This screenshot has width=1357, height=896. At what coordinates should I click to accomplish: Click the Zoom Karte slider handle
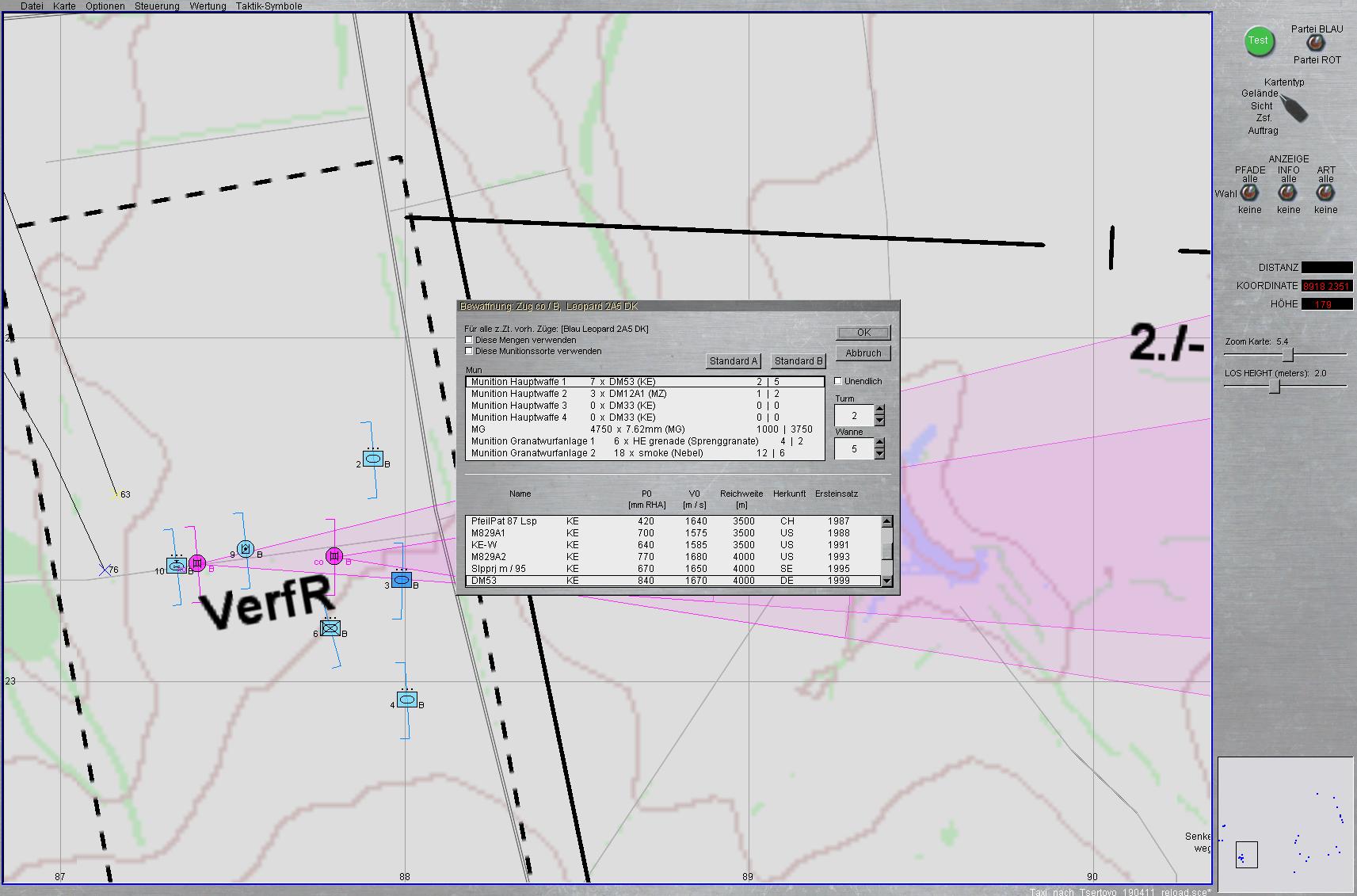click(x=1288, y=354)
